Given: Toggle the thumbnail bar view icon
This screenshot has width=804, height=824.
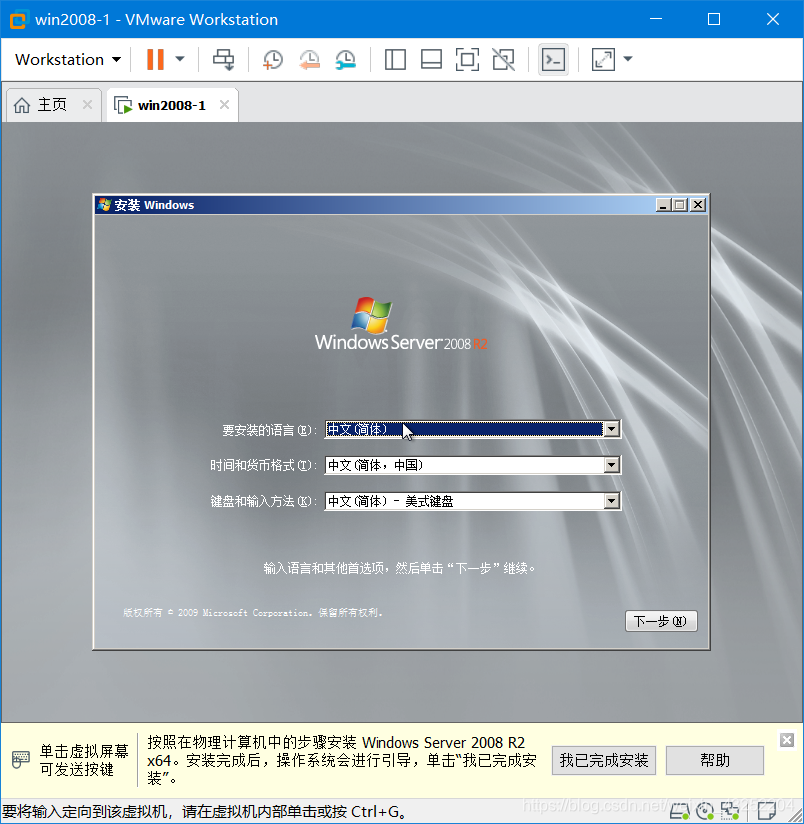Looking at the screenshot, I should click(431, 59).
